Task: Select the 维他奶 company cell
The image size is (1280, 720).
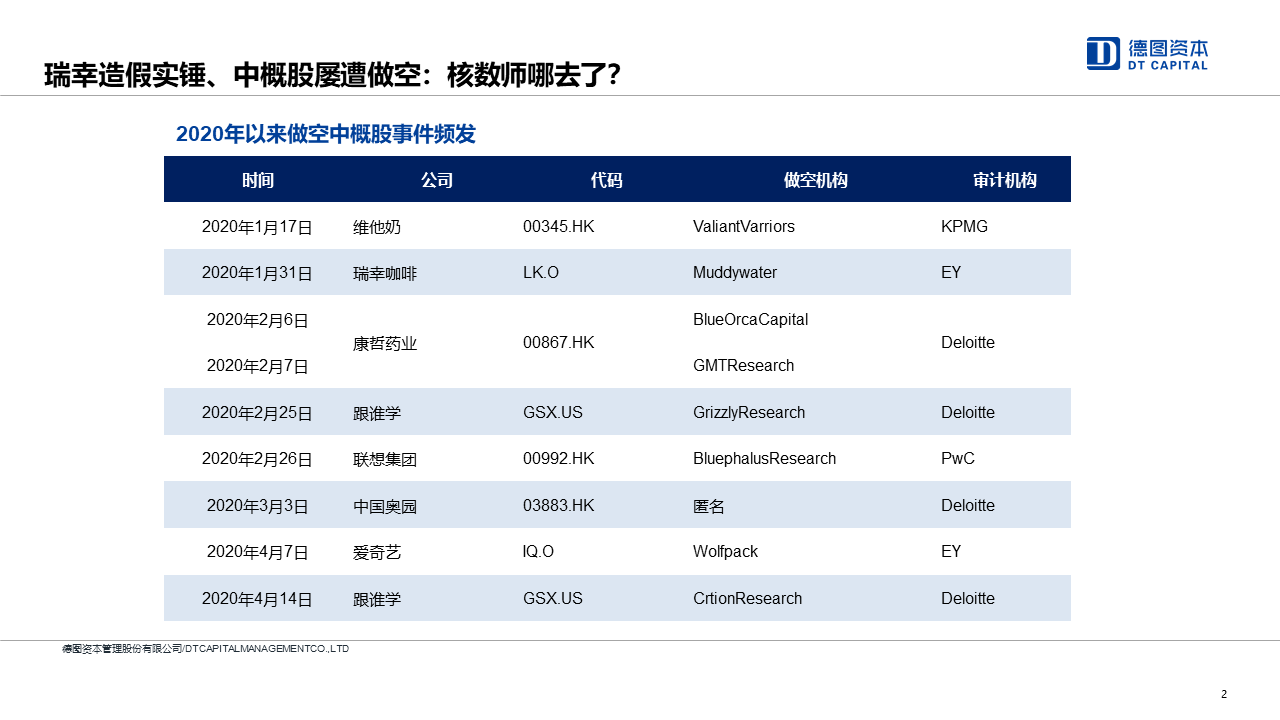Action: point(377,227)
